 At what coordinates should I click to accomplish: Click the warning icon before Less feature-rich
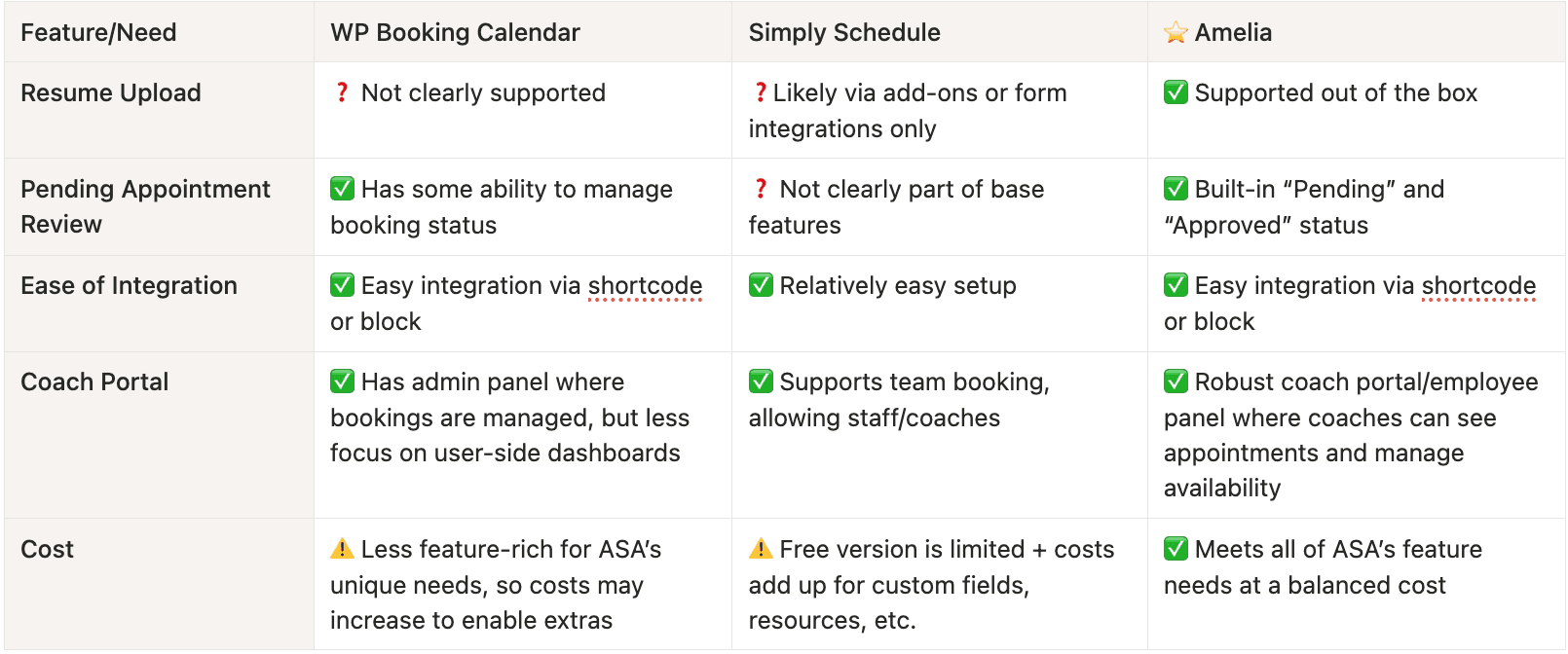(342, 549)
